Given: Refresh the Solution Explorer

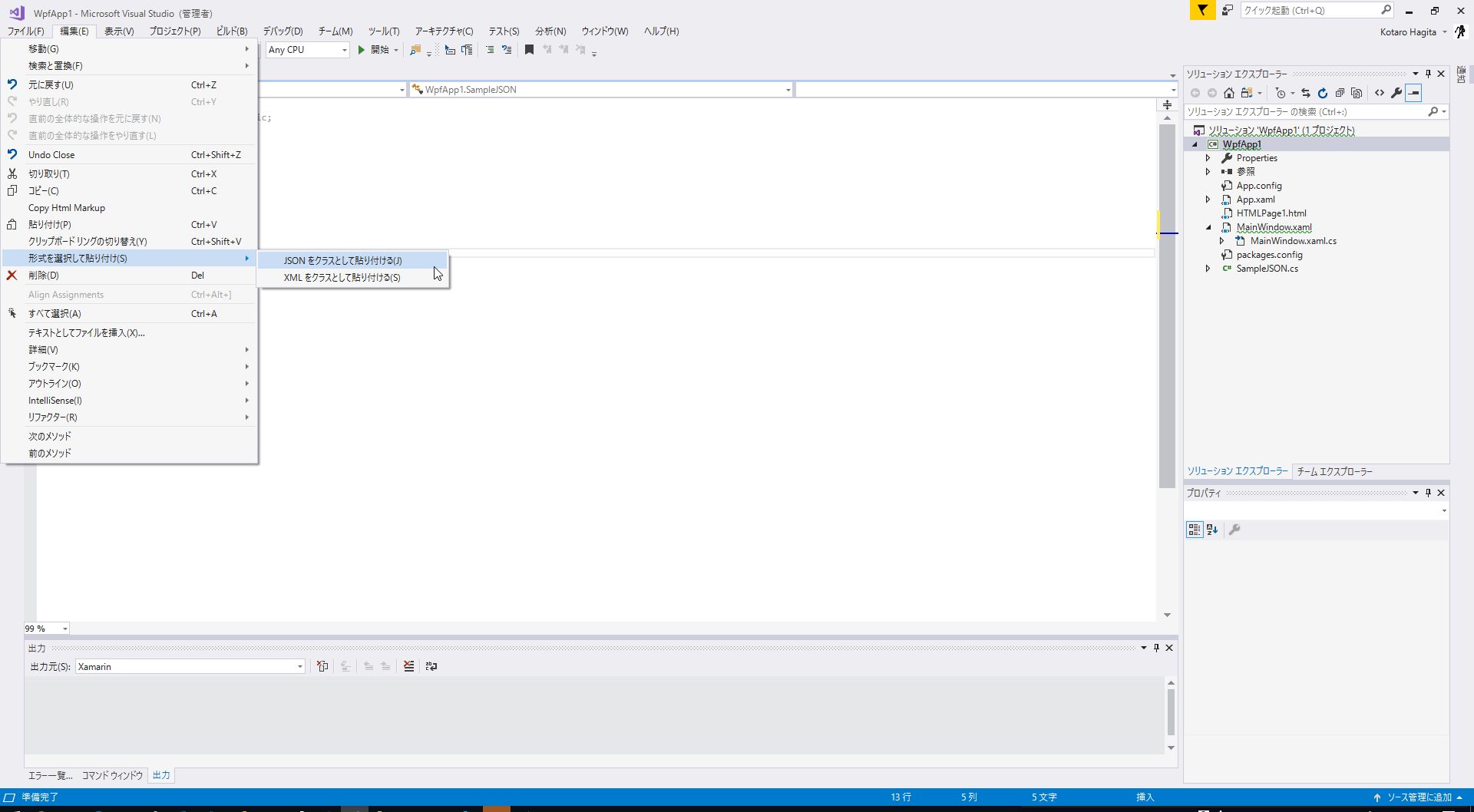Looking at the screenshot, I should [1323, 93].
